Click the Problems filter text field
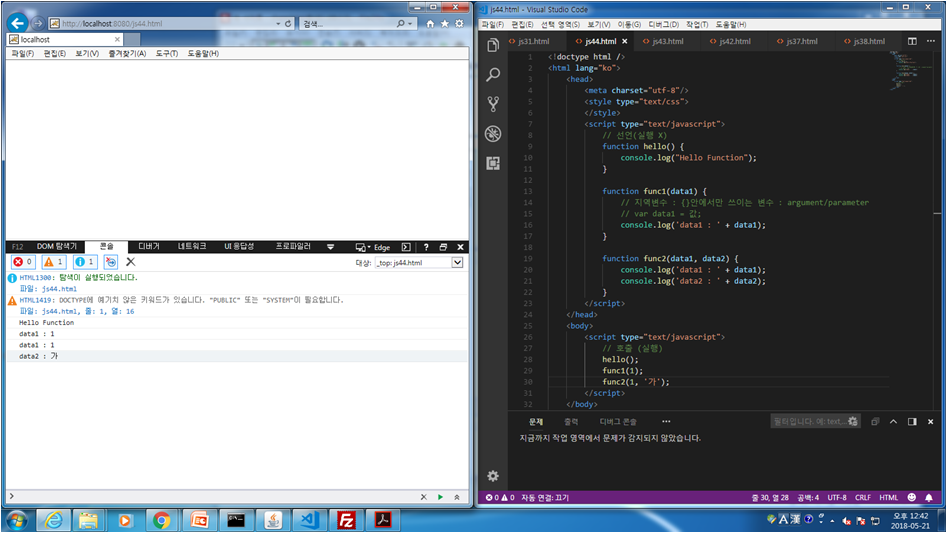This screenshot has height=533, width=947. pyautogui.click(x=808, y=421)
